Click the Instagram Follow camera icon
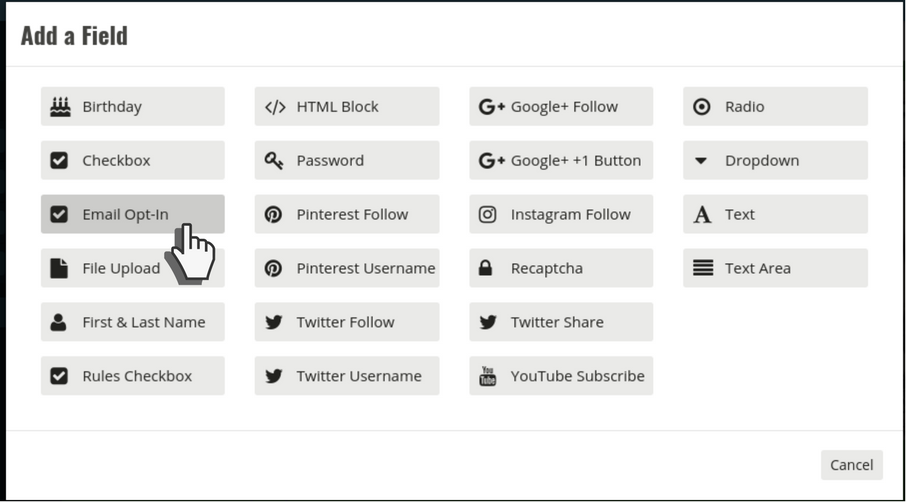Viewport: 906px width, 502px height. tap(488, 214)
